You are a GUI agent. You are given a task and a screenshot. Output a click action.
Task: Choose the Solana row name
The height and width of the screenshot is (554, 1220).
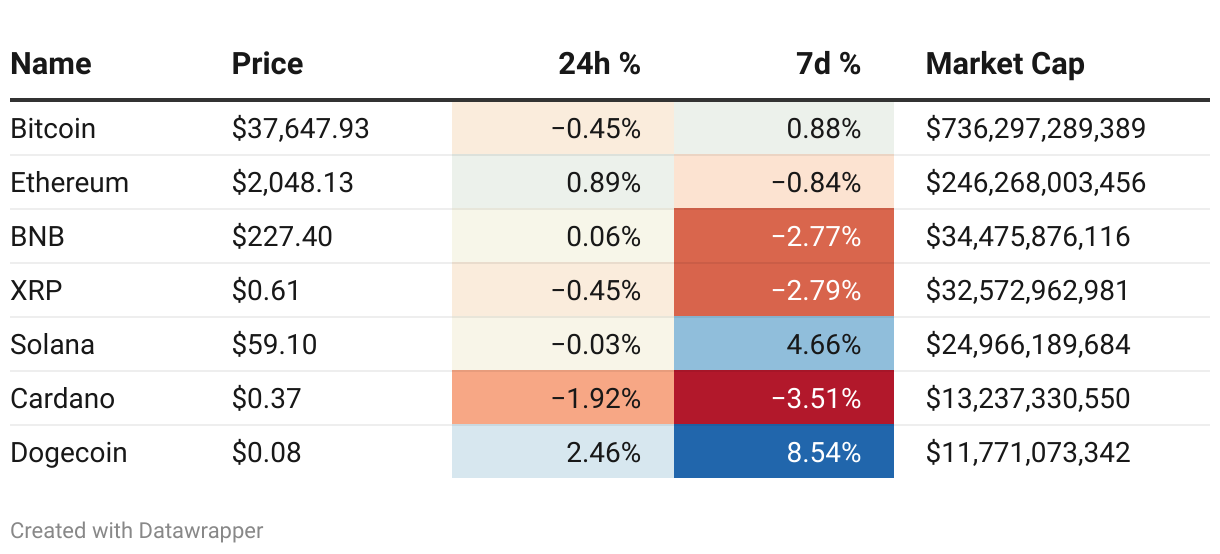(x=52, y=345)
